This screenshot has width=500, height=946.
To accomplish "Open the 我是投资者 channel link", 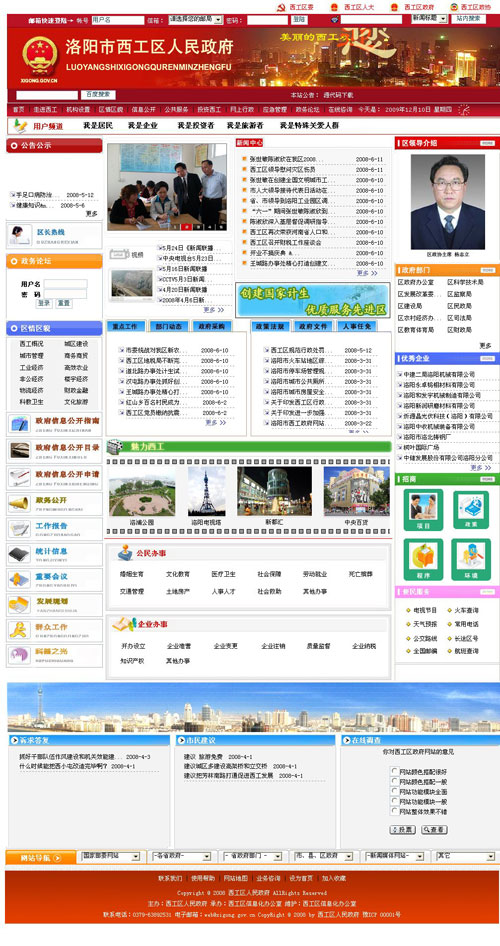I will tap(195, 126).
